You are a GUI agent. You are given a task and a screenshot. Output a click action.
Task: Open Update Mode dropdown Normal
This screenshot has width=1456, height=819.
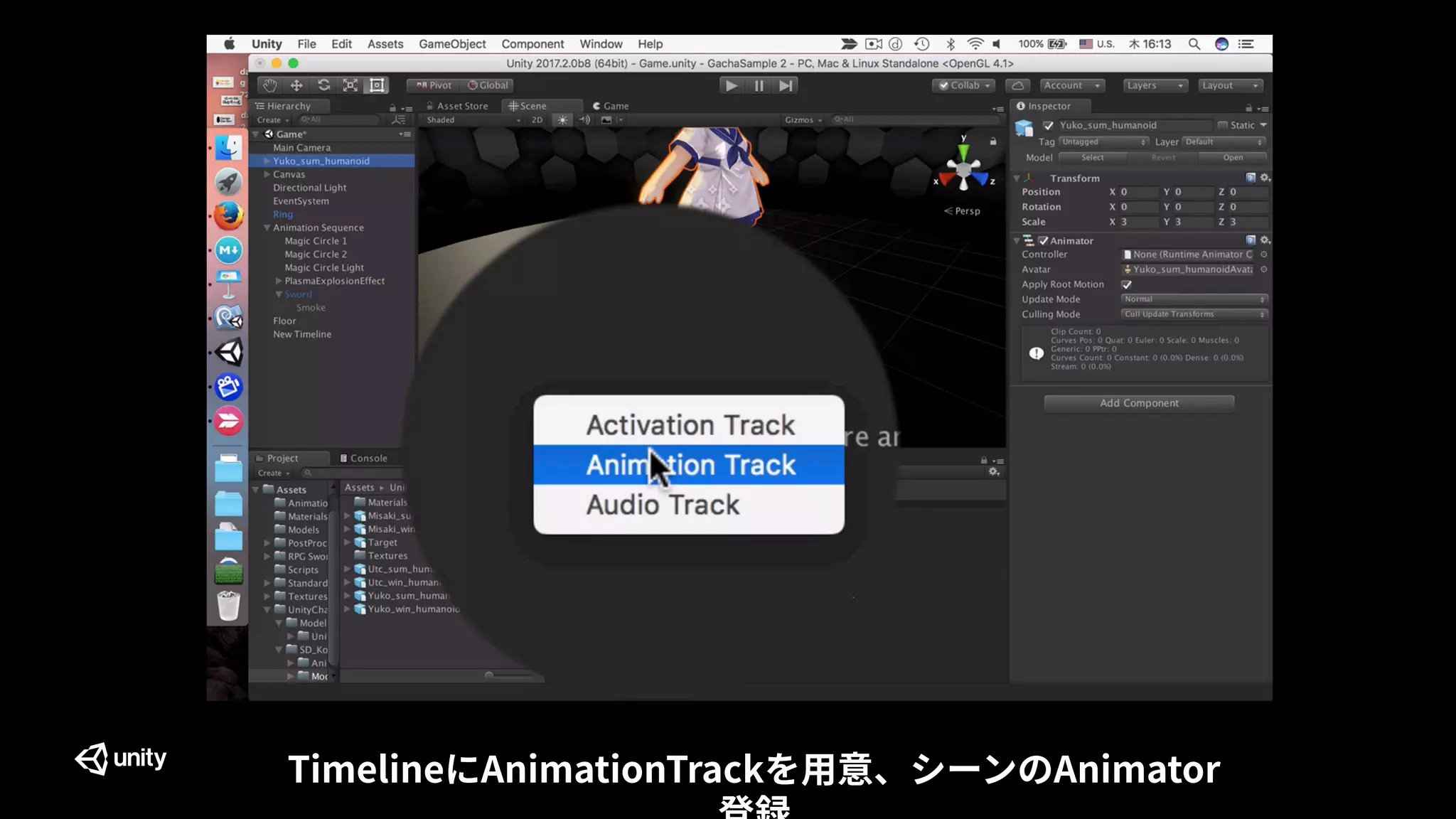pos(1194,299)
